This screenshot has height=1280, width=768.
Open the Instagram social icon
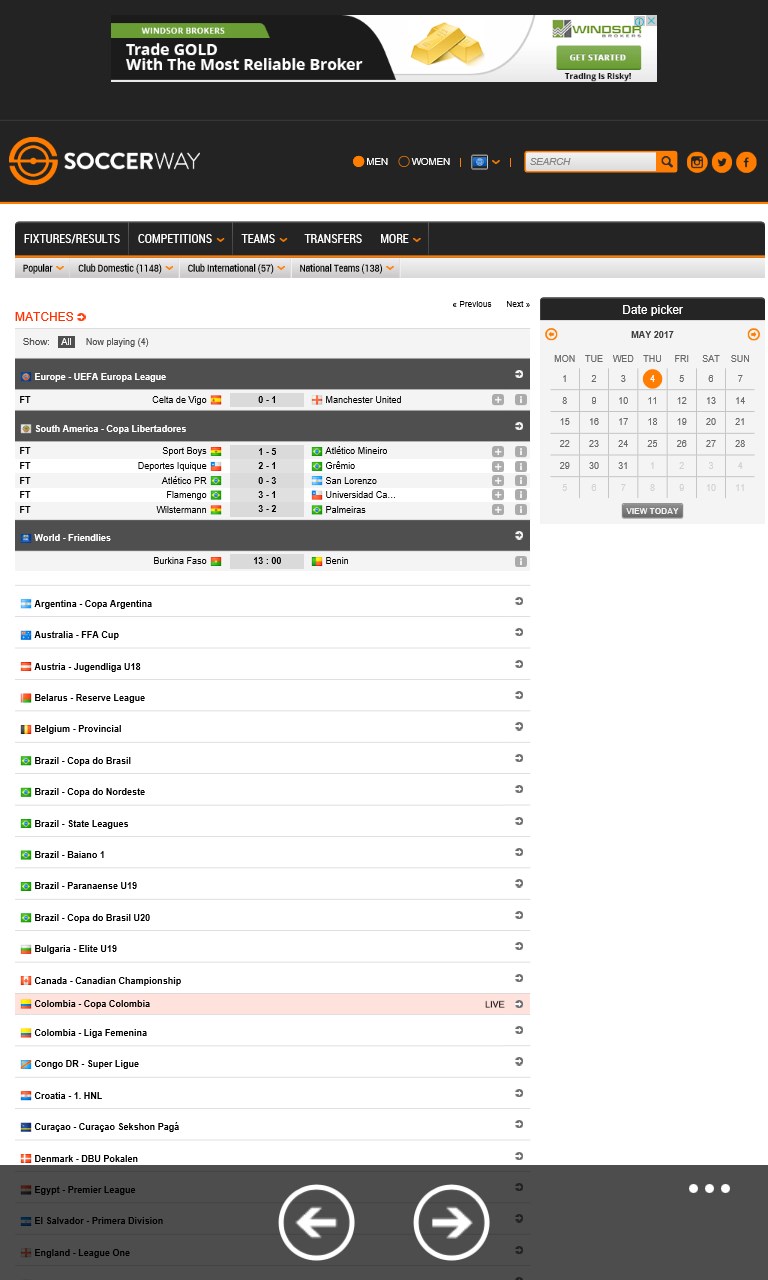pyautogui.click(x=697, y=162)
